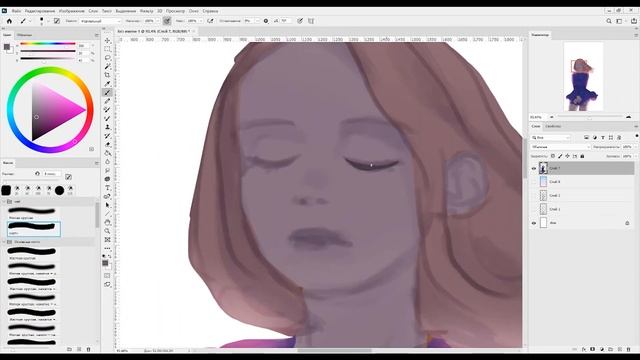Collapse the Основные кисти brush group
Screen dimensions: 640x360
[x=4, y=242]
